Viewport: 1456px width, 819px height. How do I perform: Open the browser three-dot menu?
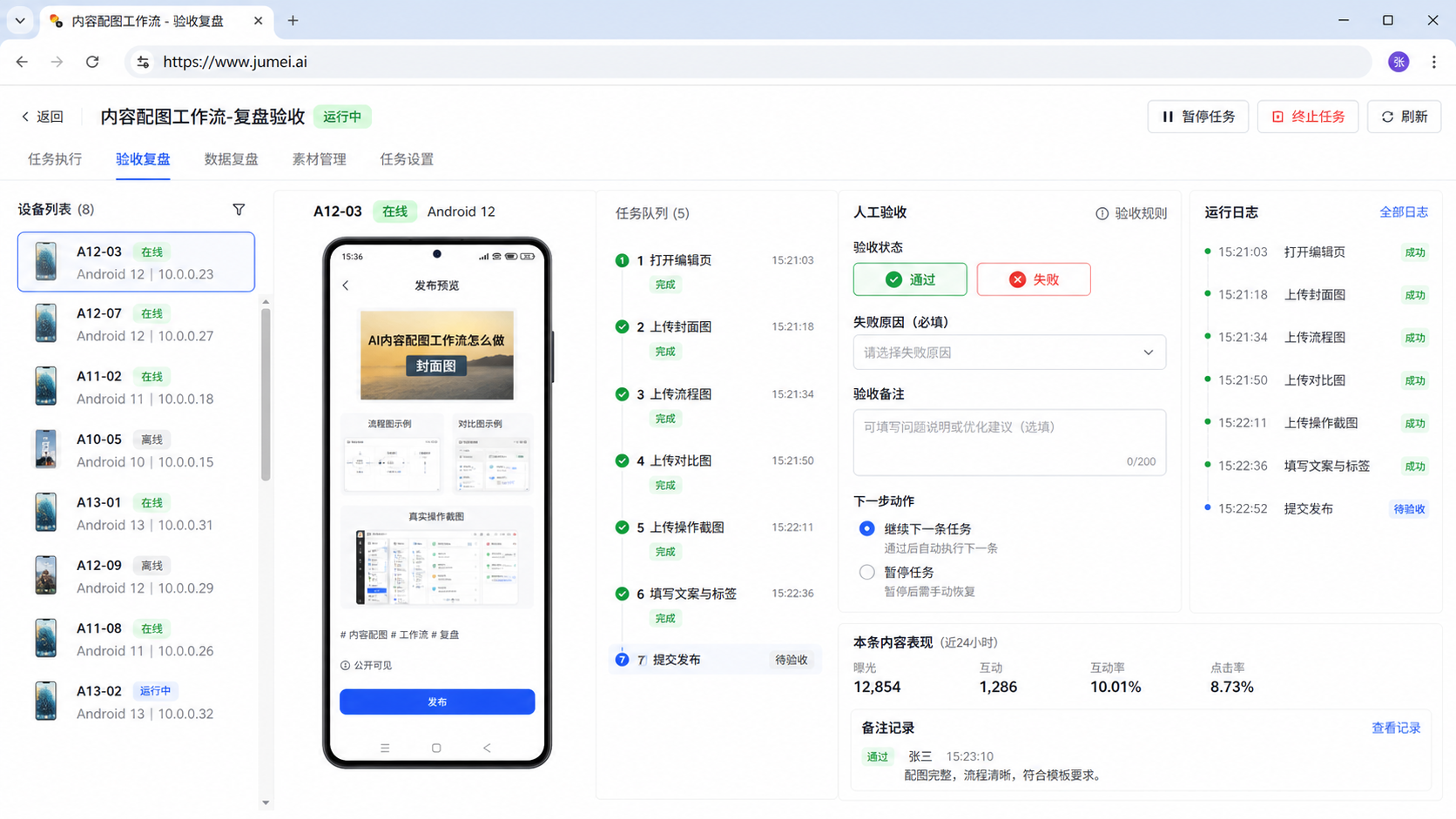click(1433, 62)
